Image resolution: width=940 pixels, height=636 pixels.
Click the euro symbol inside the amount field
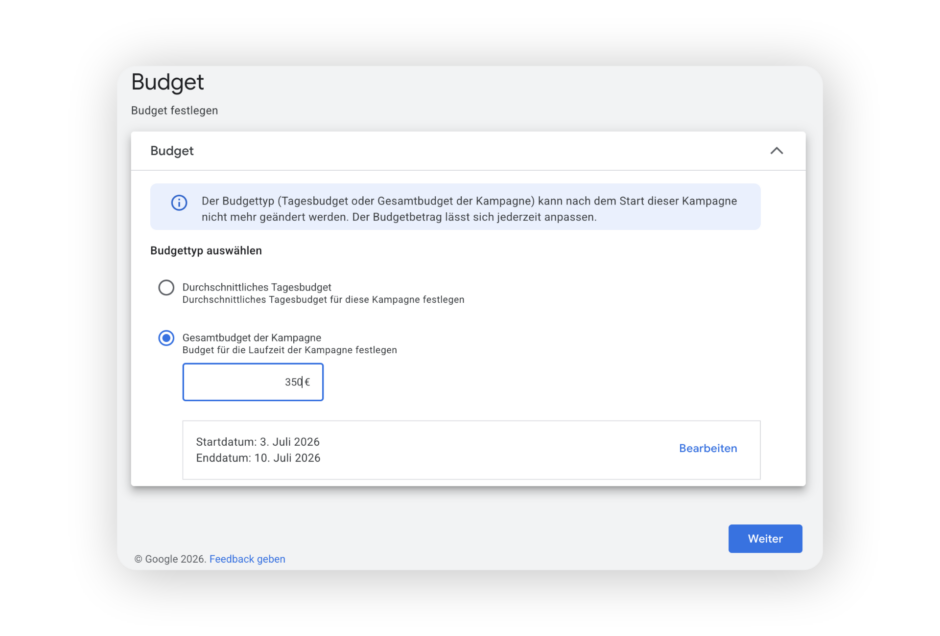[x=308, y=382]
